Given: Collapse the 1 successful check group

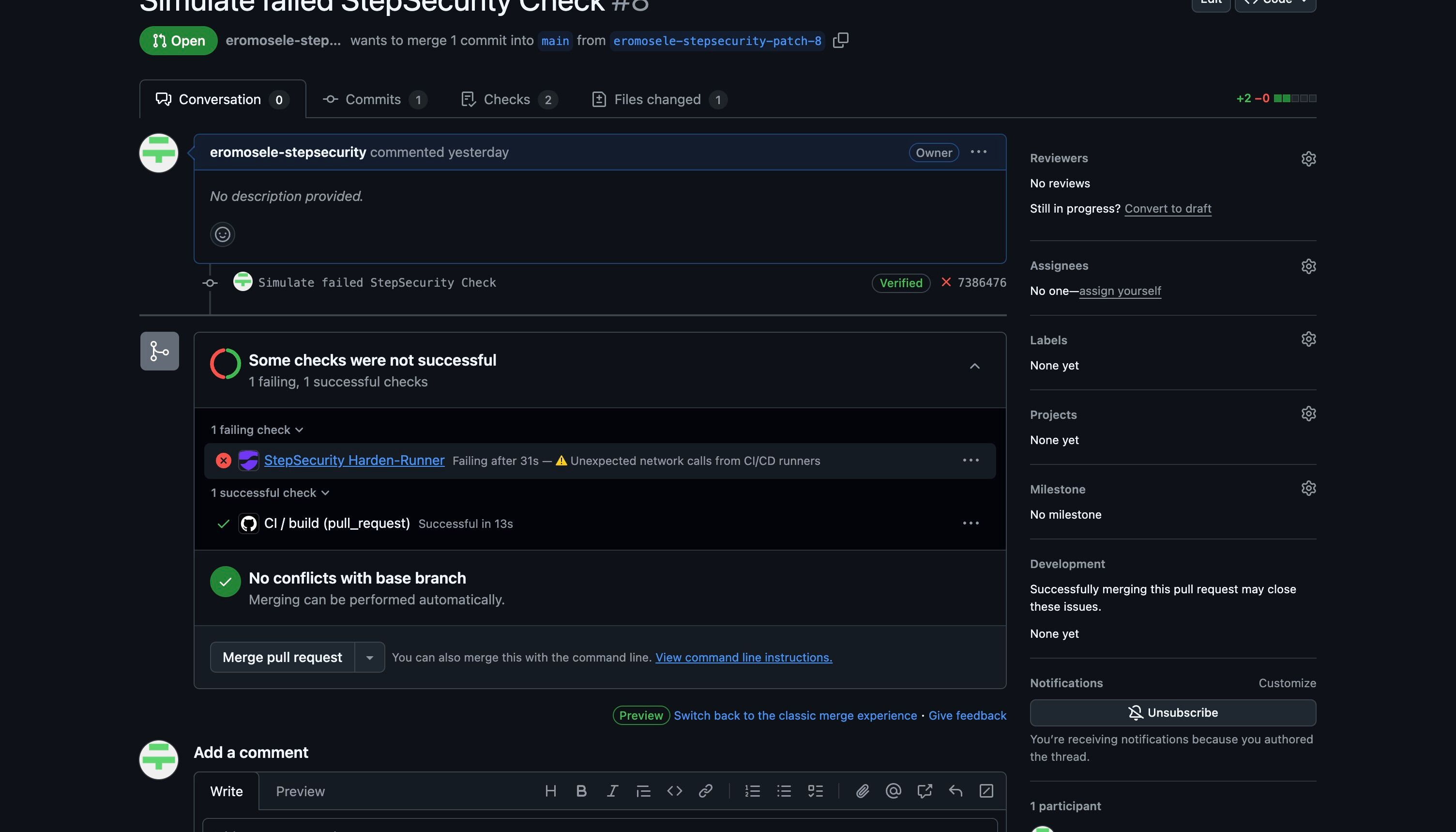Looking at the screenshot, I should pos(270,493).
